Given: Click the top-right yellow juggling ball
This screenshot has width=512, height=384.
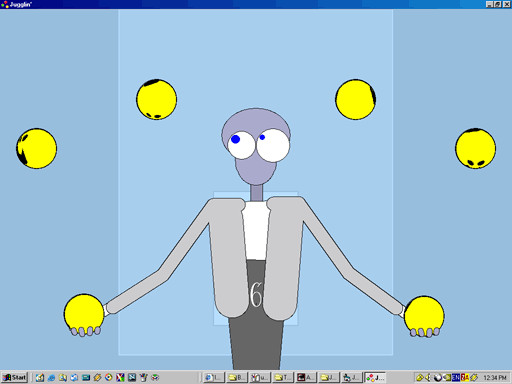Looking at the screenshot, I should tap(356, 99).
